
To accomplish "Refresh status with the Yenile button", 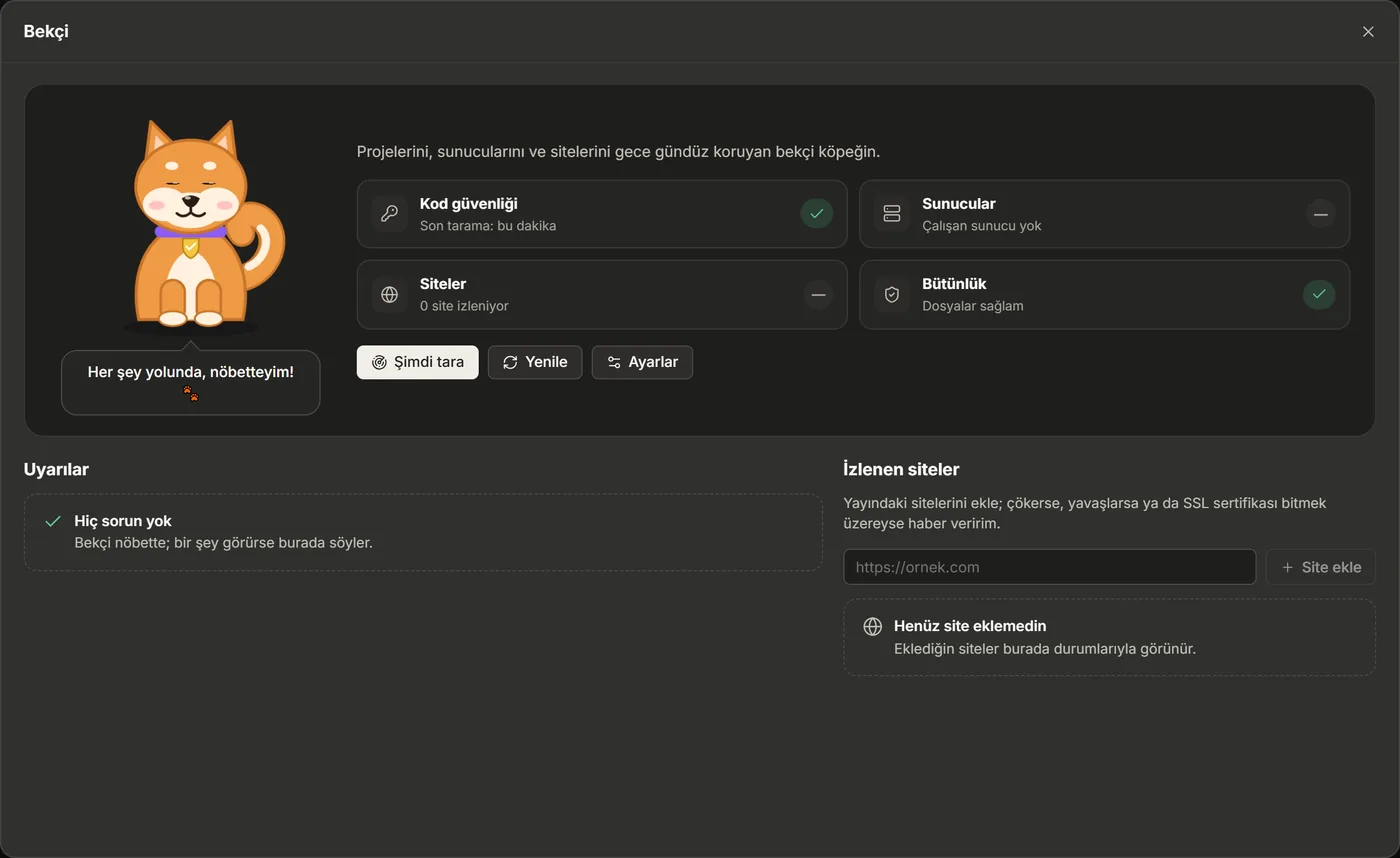I will [535, 362].
